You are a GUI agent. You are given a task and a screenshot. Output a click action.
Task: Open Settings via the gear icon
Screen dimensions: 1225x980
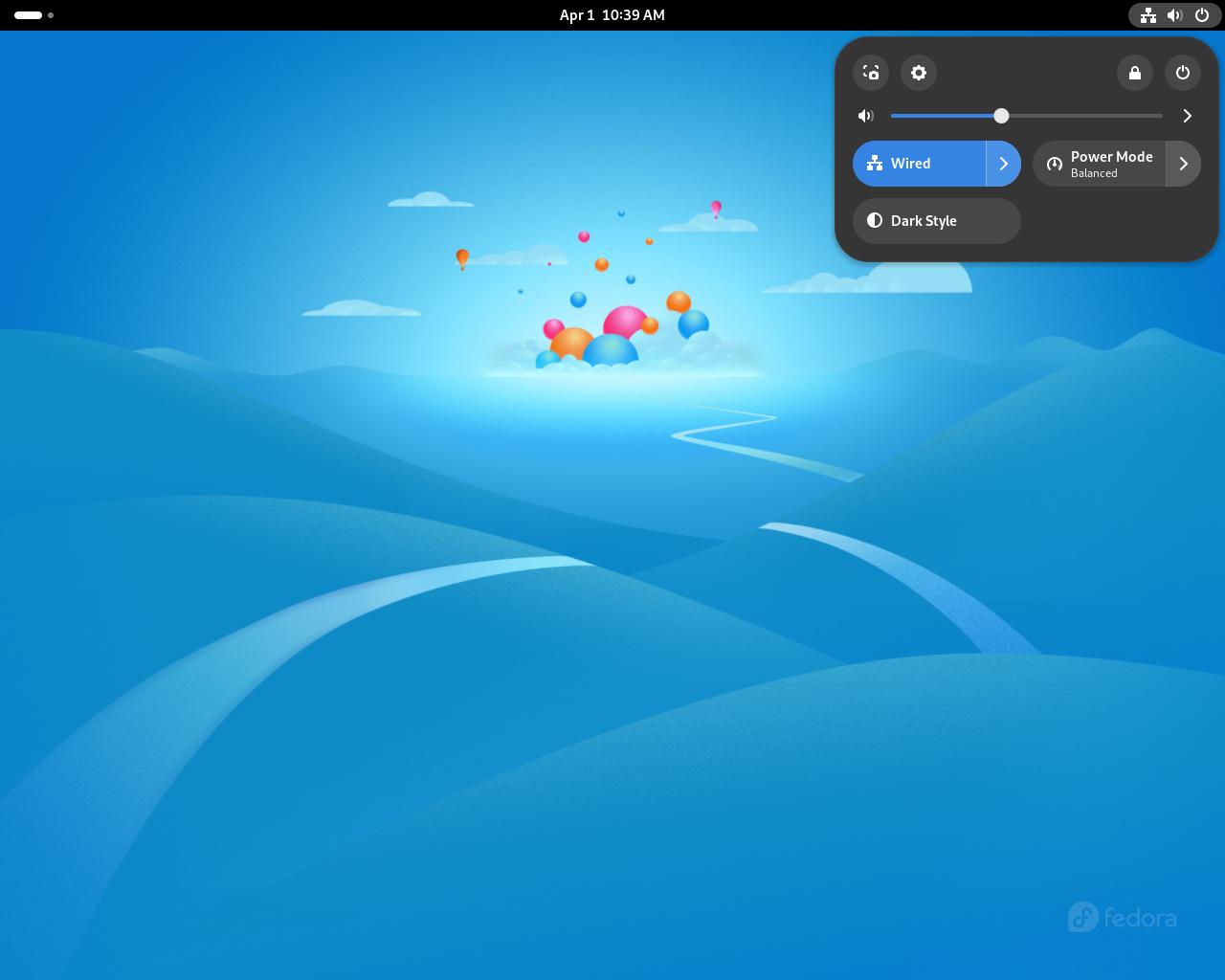point(919,73)
